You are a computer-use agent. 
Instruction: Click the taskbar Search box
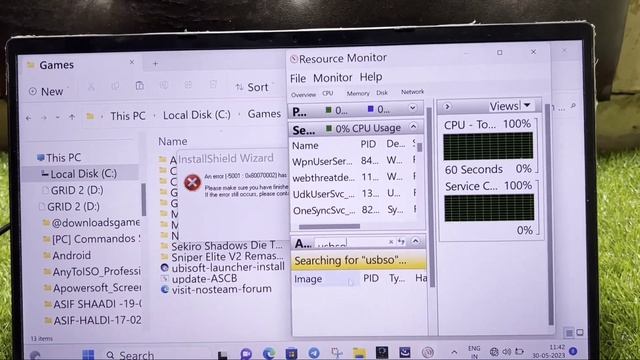coord(156,355)
